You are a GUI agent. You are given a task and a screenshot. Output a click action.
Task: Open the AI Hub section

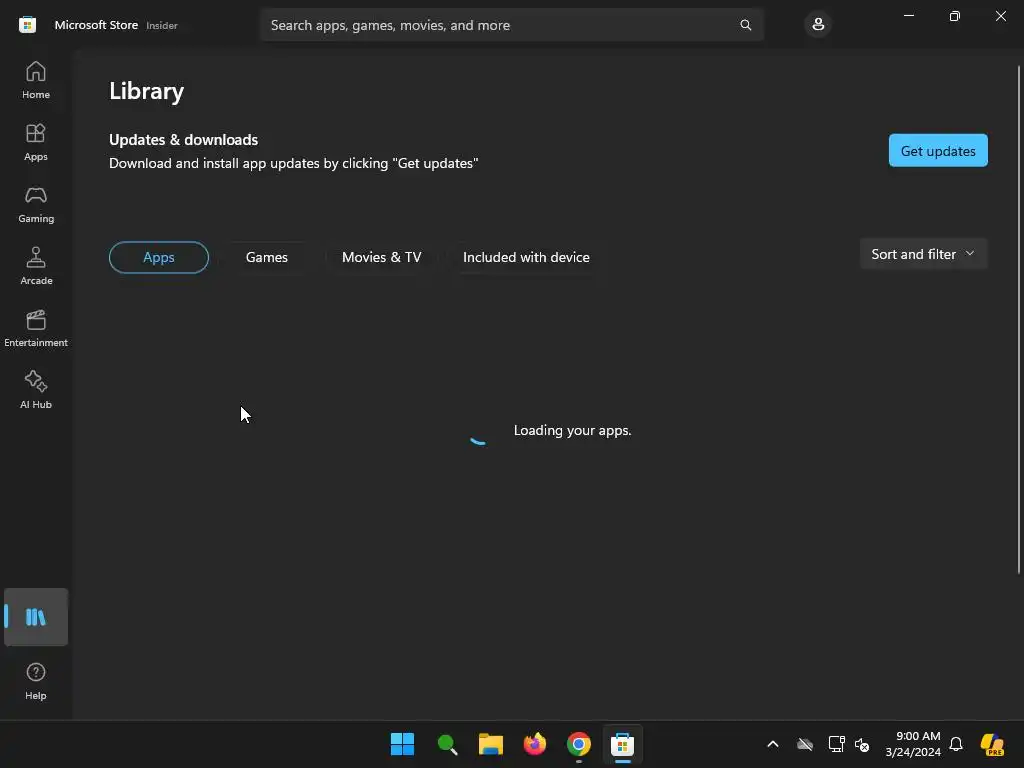tap(36, 391)
